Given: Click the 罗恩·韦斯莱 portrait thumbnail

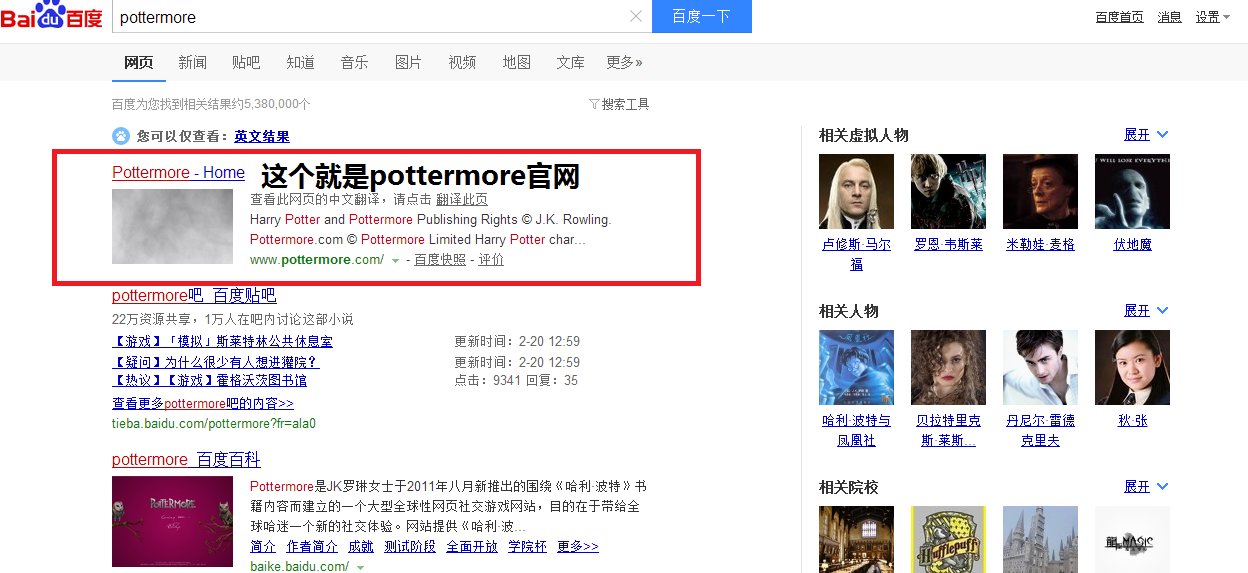Looking at the screenshot, I should pos(948,191).
